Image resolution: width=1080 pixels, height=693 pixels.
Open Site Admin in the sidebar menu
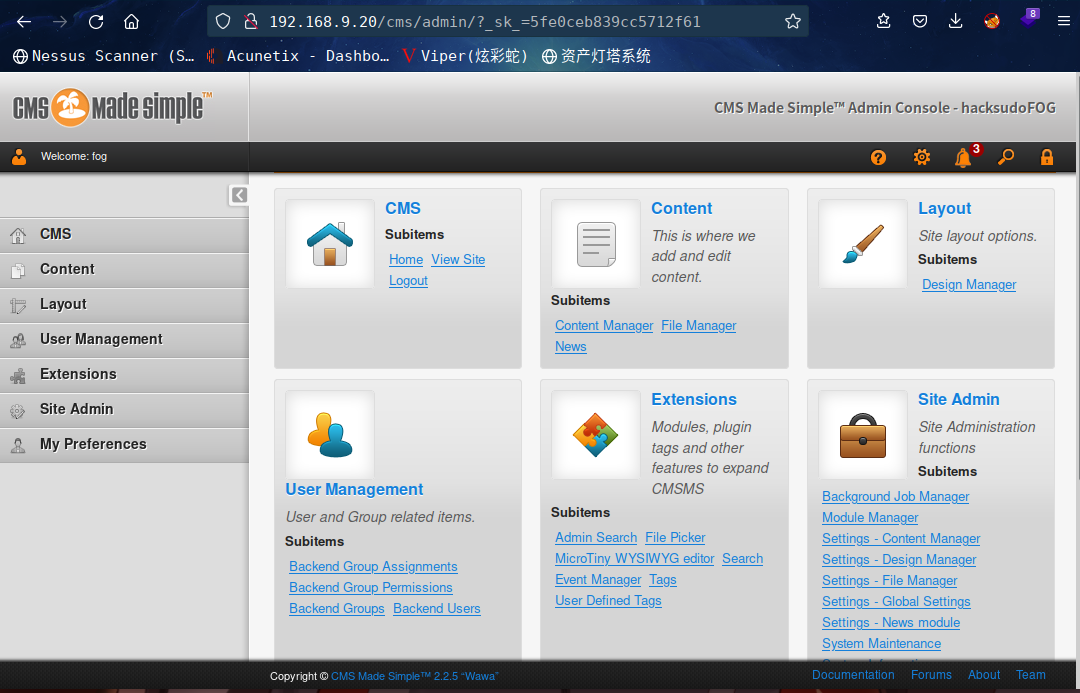(x=124, y=409)
